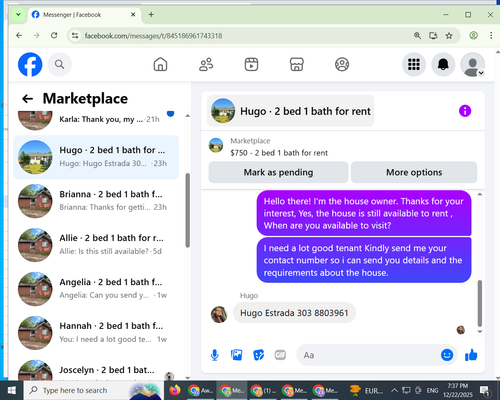
Task: Open Windows Start menu
Action: tap(11, 390)
